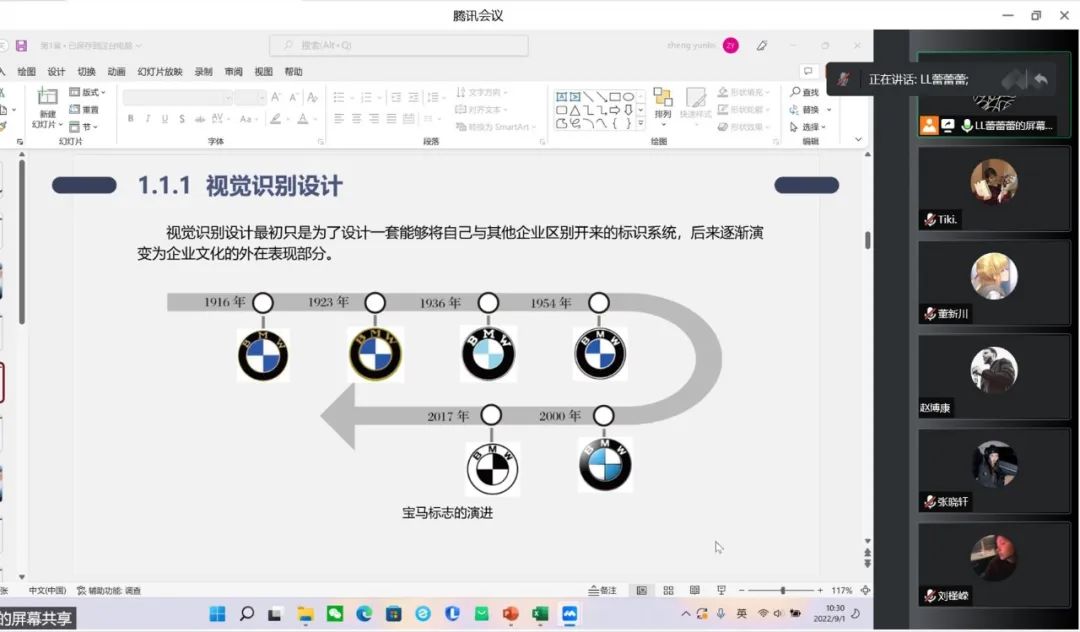Image resolution: width=1080 pixels, height=632 pixels.
Task: Click the Find (查找) magnifier tool
Action: tap(805, 92)
